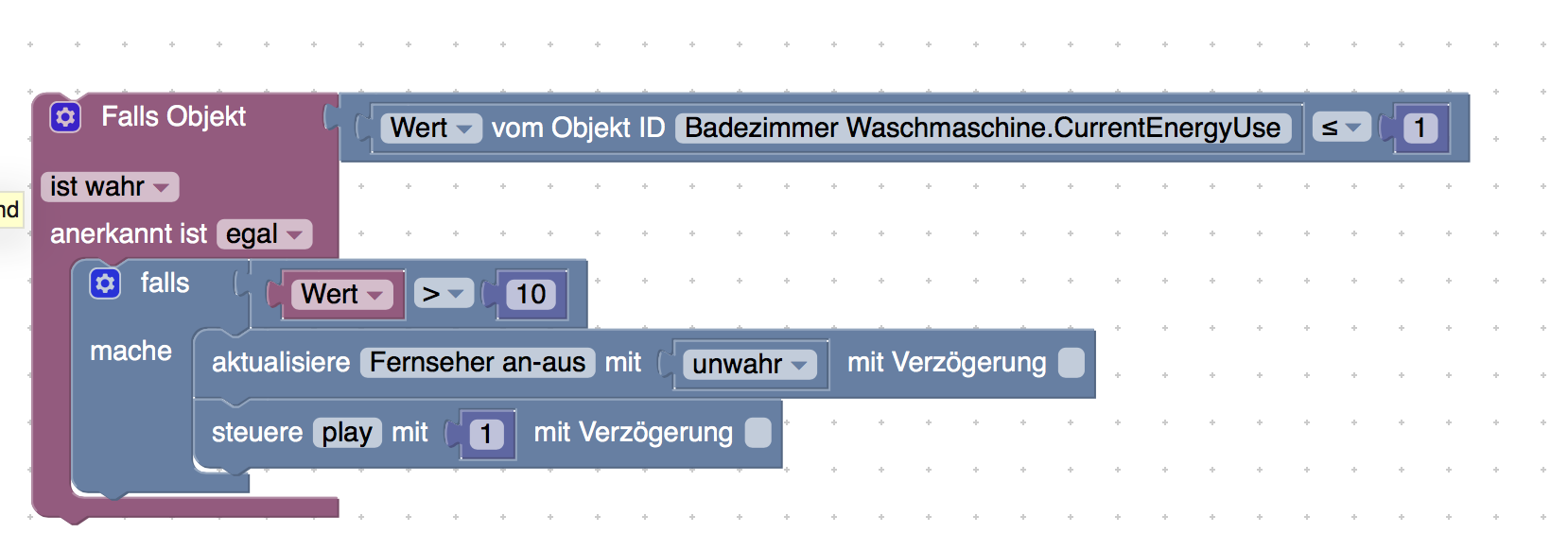Edit the threshold number 1 after ≤

coord(1419,128)
